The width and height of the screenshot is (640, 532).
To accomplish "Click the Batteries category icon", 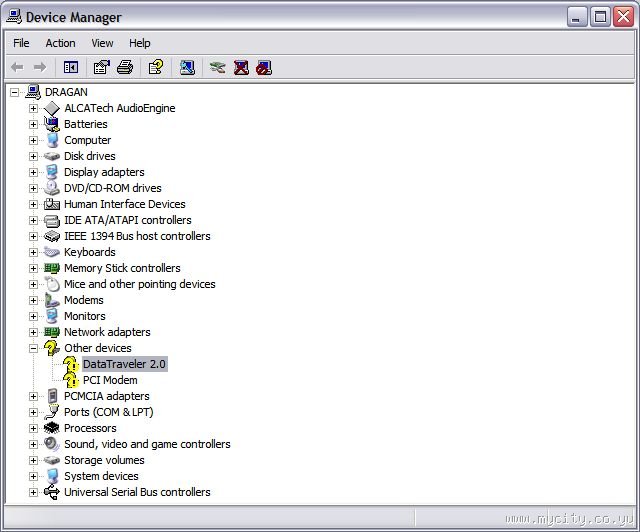I will coord(52,124).
